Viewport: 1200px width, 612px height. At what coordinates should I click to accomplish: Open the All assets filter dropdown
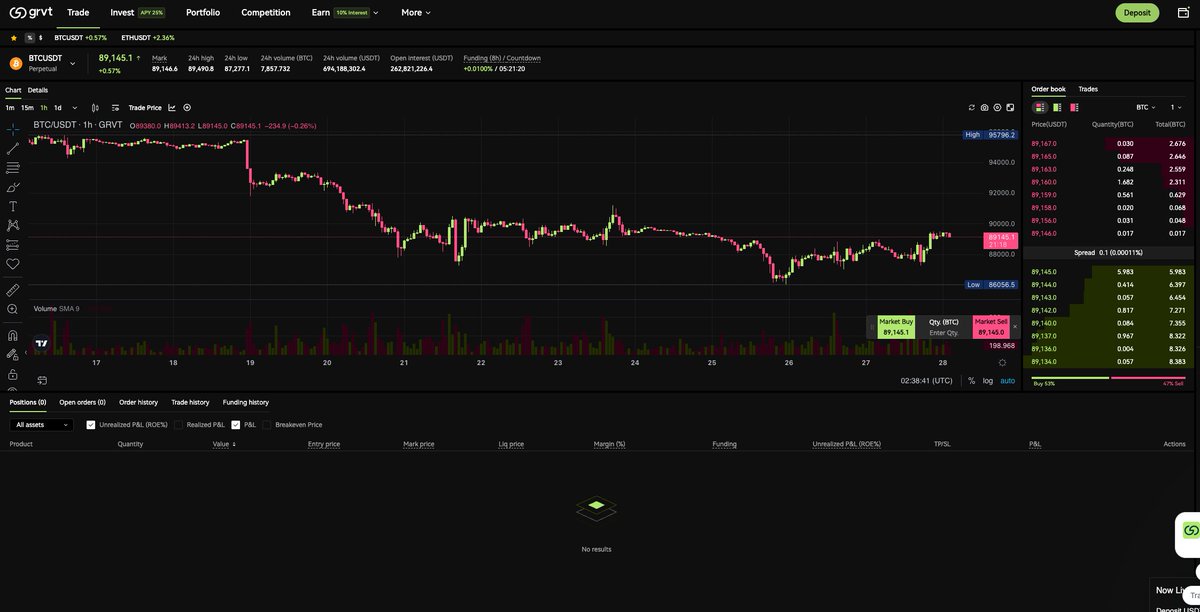41,425
